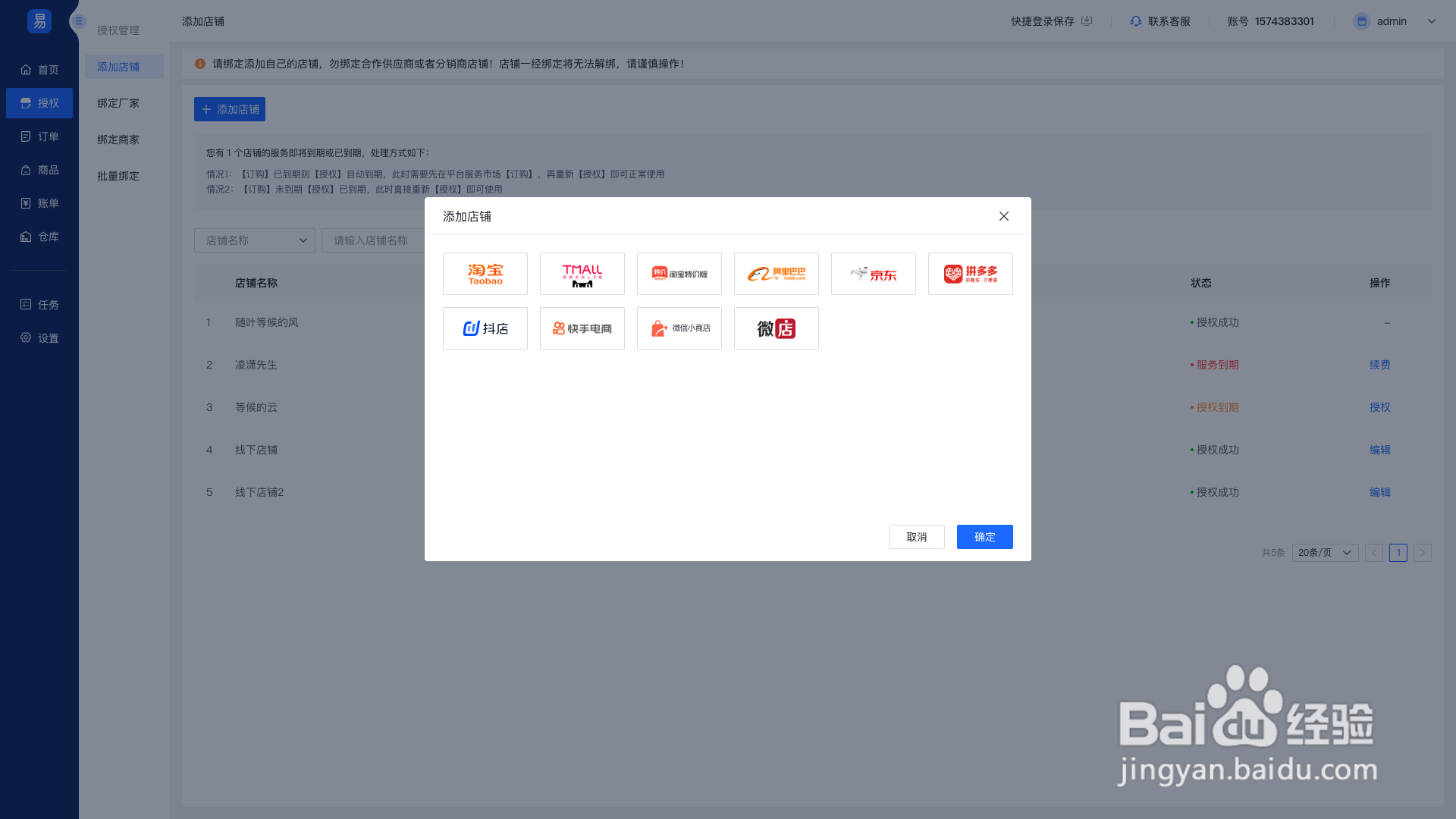Open 设置 in the sidebar
The height and width of the screenshot is (819, 1456).
39,338
